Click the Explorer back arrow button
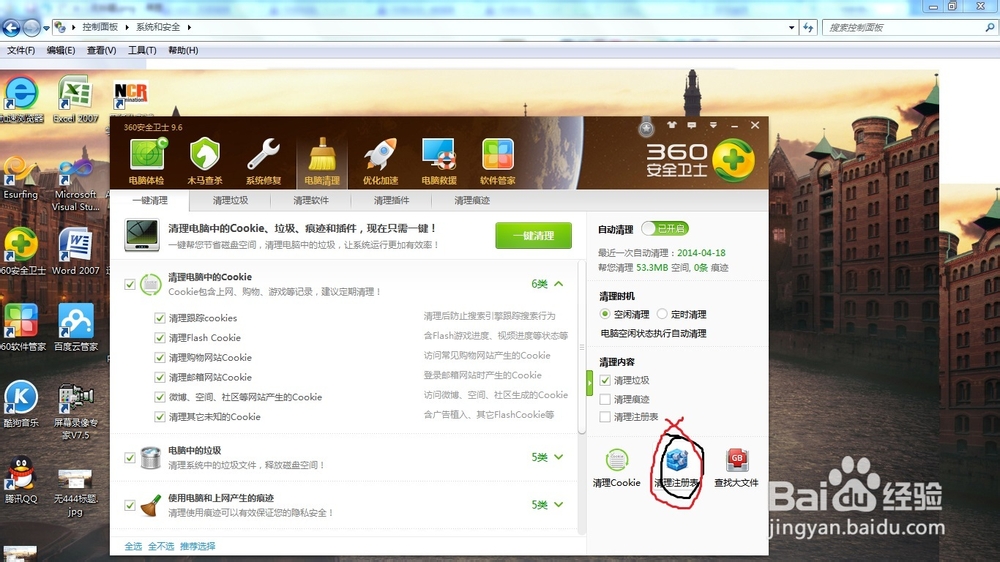 point(11,27)
